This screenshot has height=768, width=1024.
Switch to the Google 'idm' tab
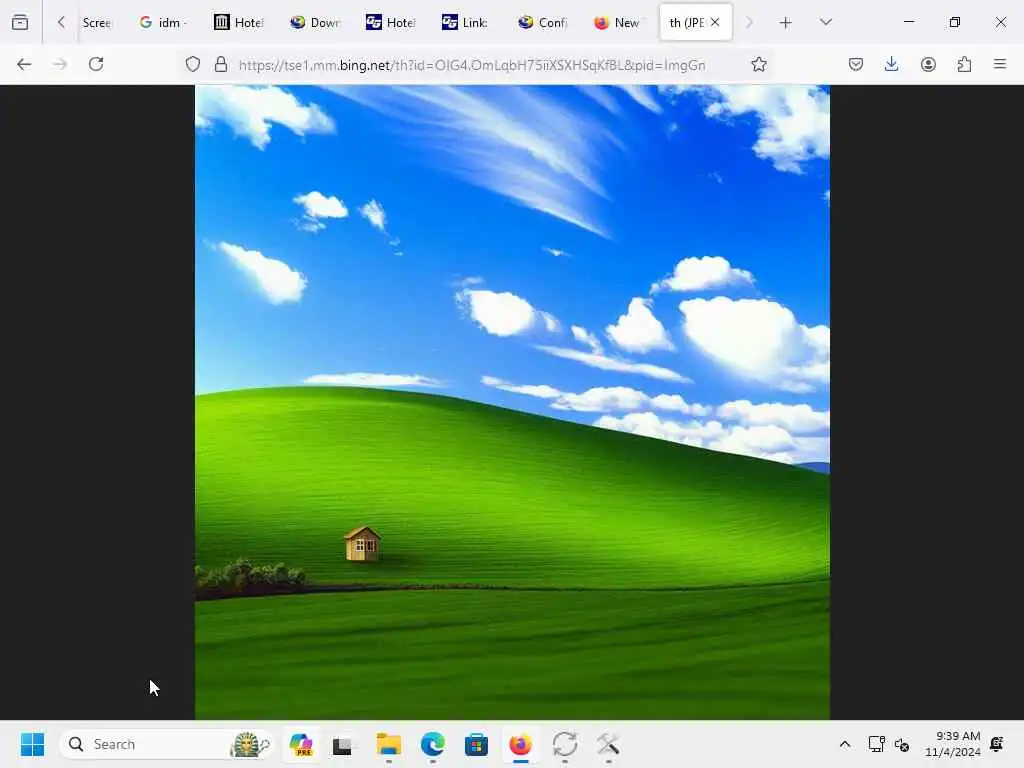(x=164, y=22)
